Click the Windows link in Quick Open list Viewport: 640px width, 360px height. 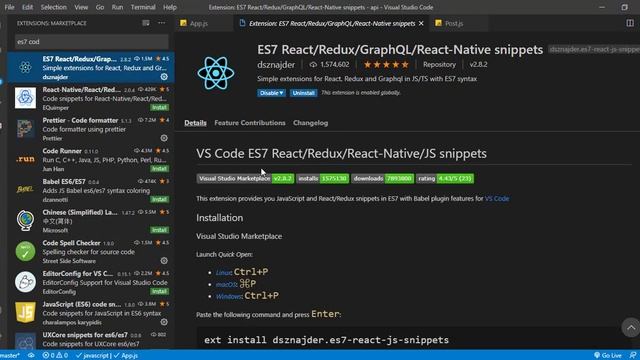point(229,296)
